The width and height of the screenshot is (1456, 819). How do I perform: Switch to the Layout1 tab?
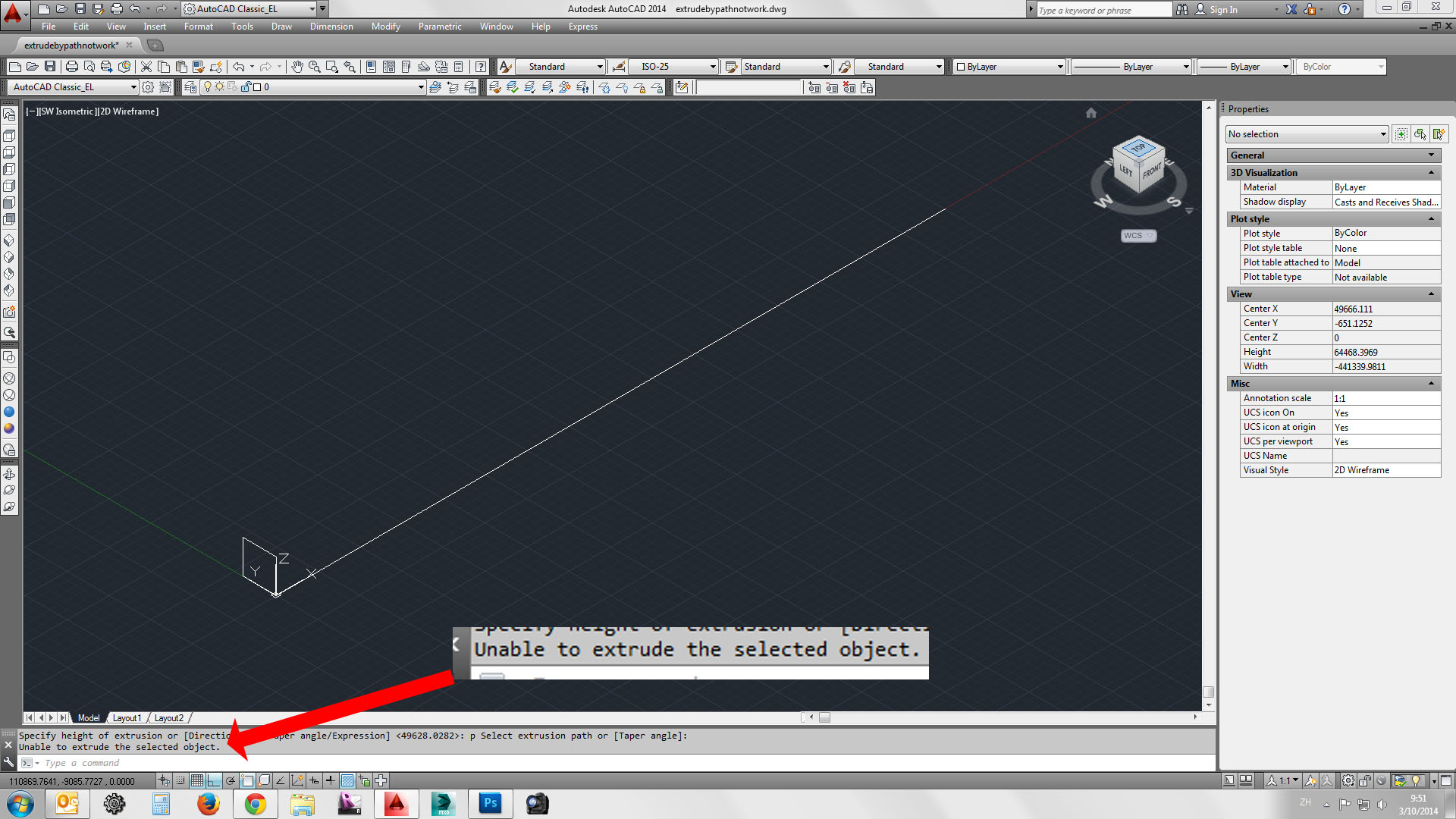127,718
